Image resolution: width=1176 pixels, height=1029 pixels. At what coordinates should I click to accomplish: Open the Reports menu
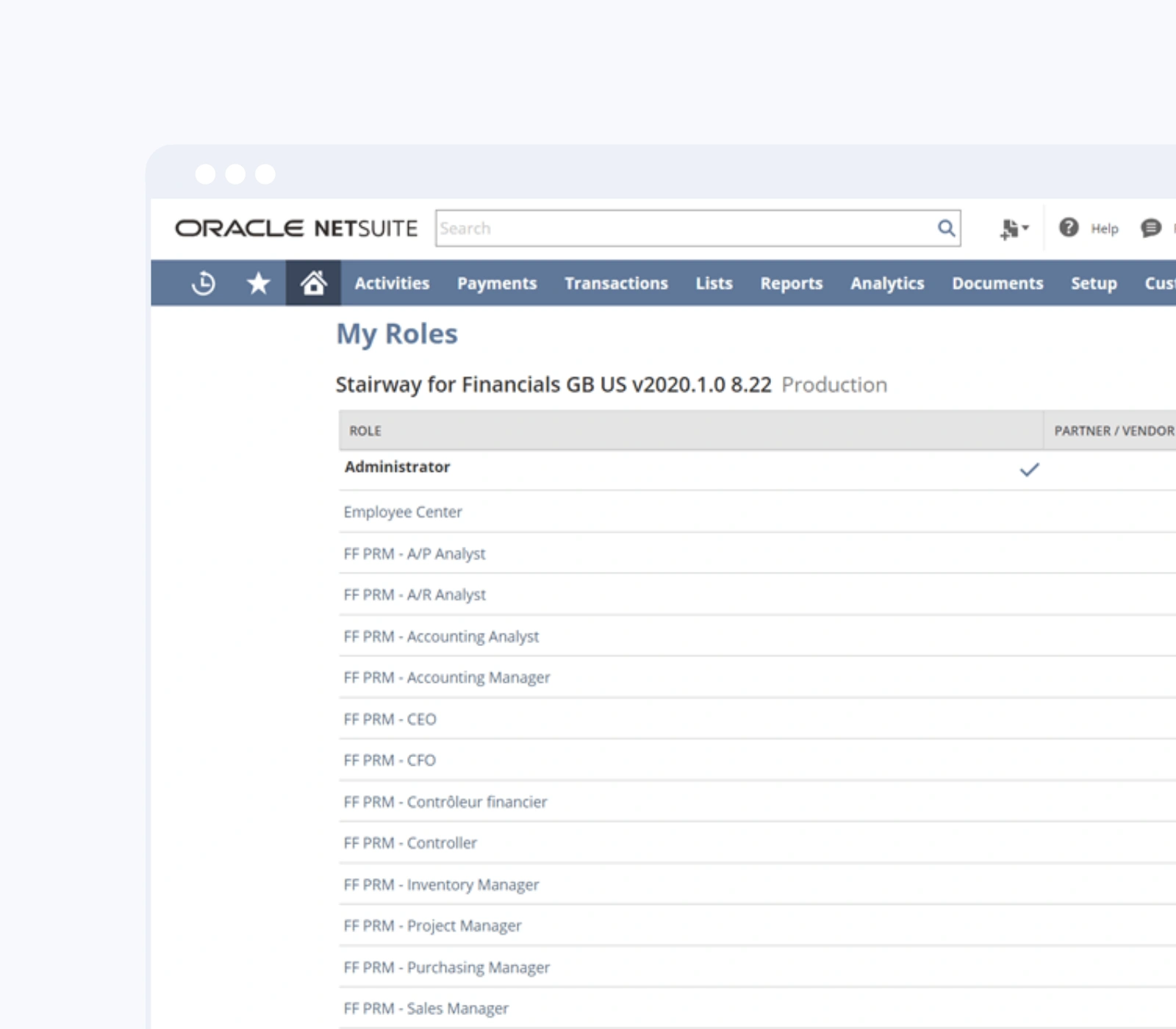tap(791, 283)
